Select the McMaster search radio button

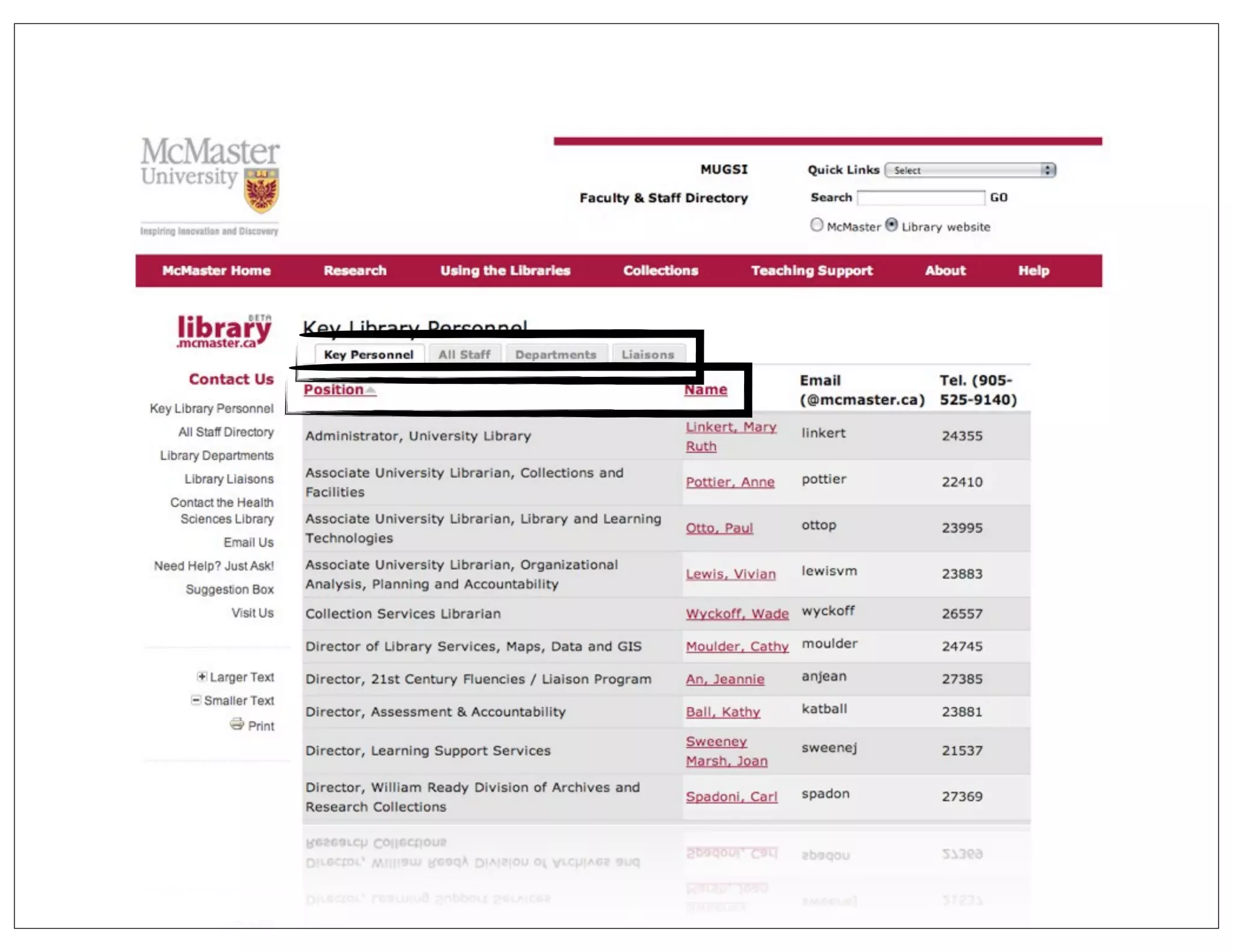coord(816,225)
